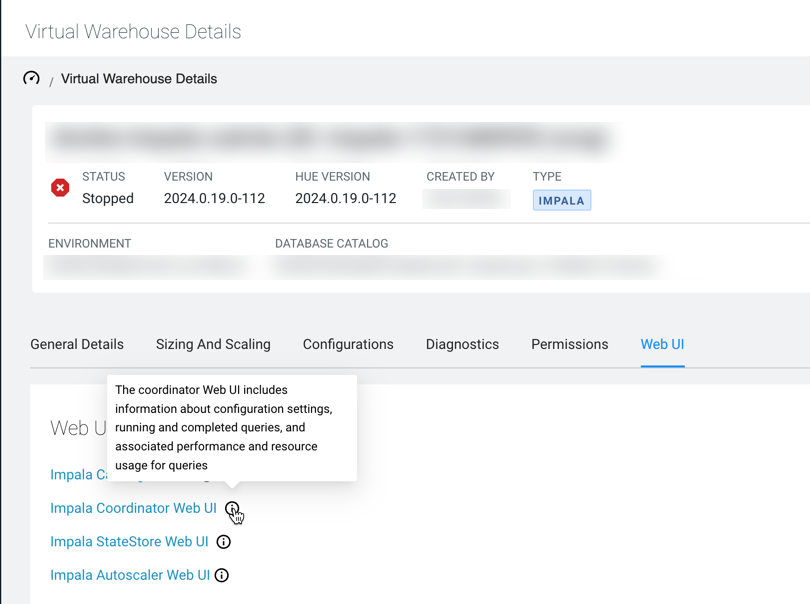810x604 pixels.
Task: Click the partially hidden Impala Catalog link
Action: pos(78,475)
